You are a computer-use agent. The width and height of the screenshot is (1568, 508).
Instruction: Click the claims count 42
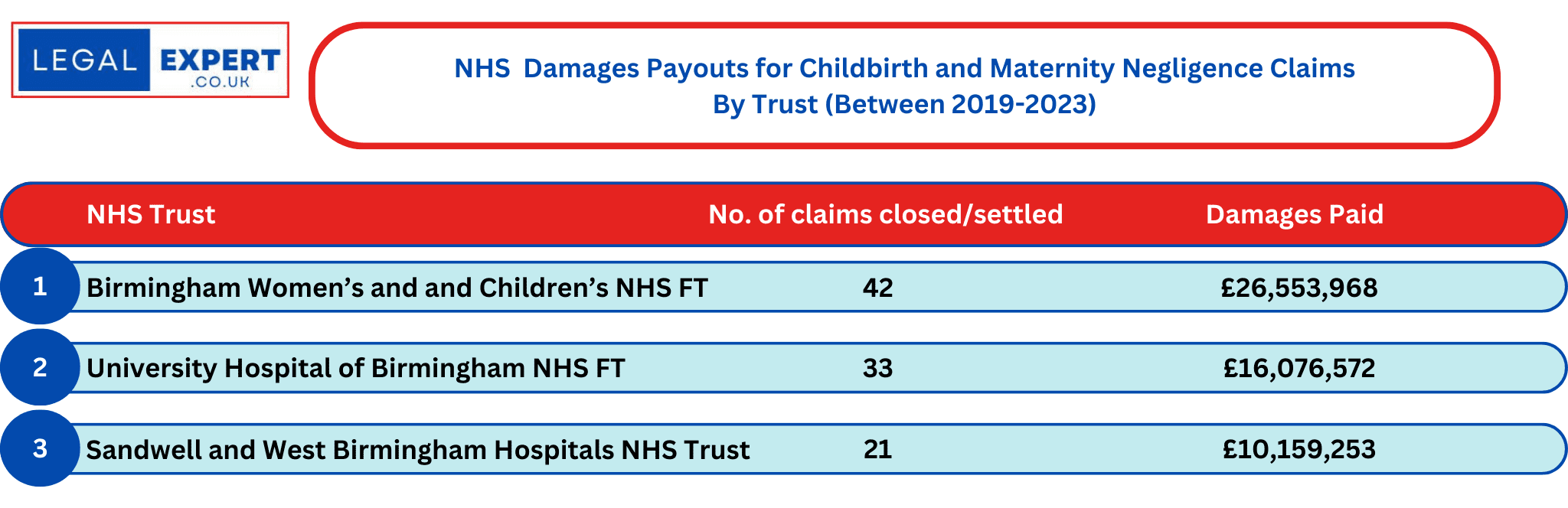click(x=877, y=288)
